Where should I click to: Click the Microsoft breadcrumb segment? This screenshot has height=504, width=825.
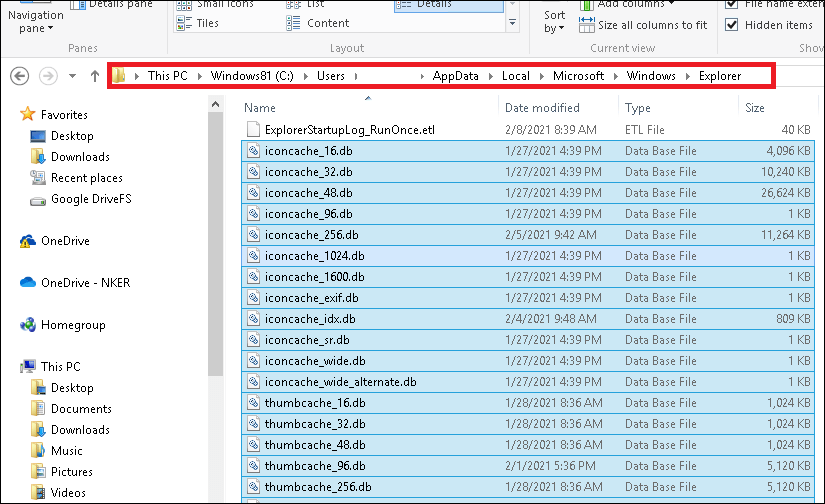tap(579, 76)
